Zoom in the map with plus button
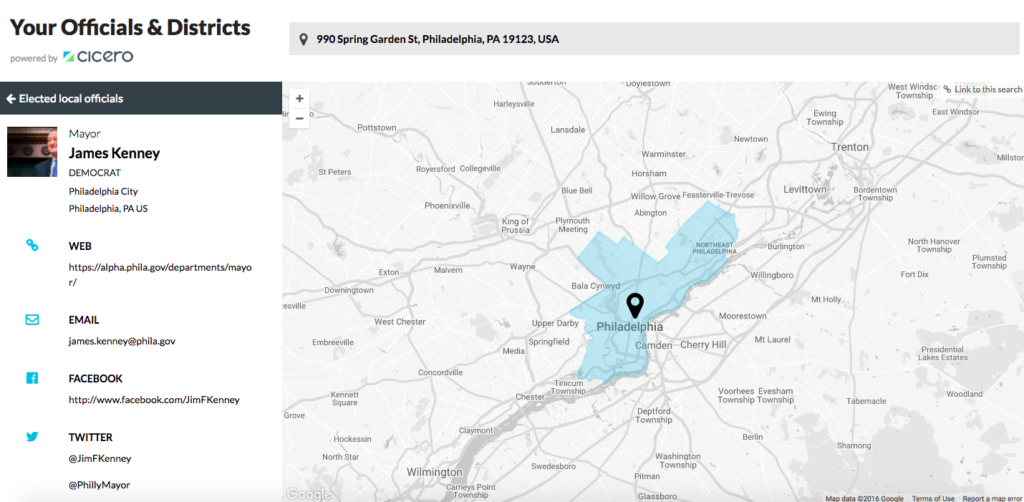 (x=300, y=99)
